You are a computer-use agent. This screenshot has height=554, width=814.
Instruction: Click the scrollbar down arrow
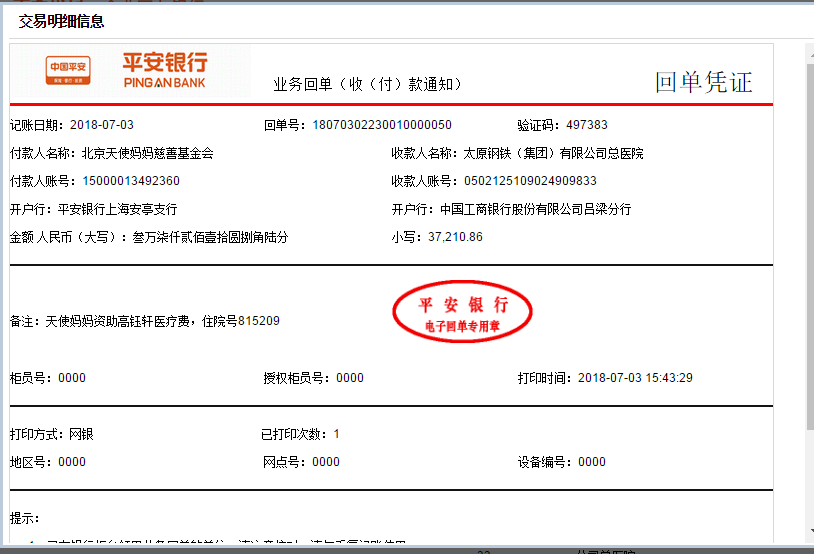pos(810,531)
